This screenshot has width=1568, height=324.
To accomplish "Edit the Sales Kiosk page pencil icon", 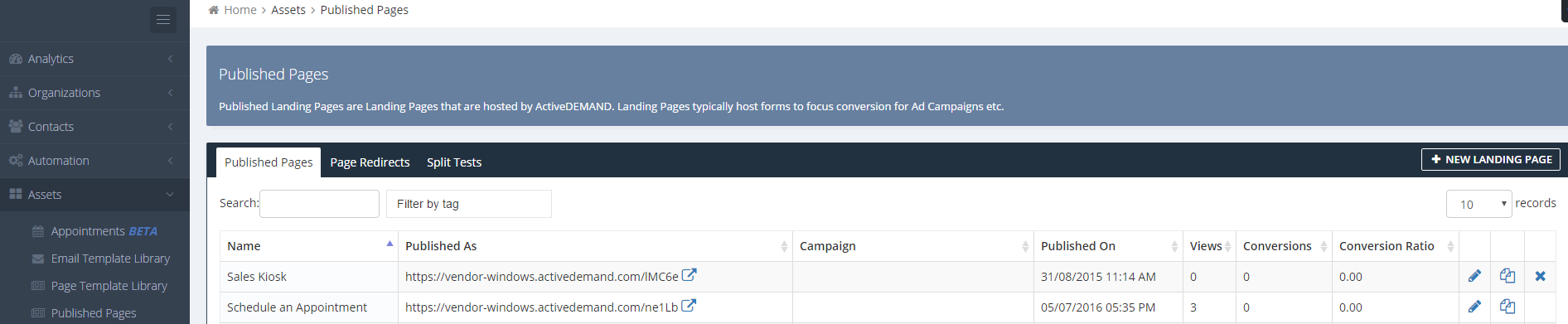I will (1474, 276).
